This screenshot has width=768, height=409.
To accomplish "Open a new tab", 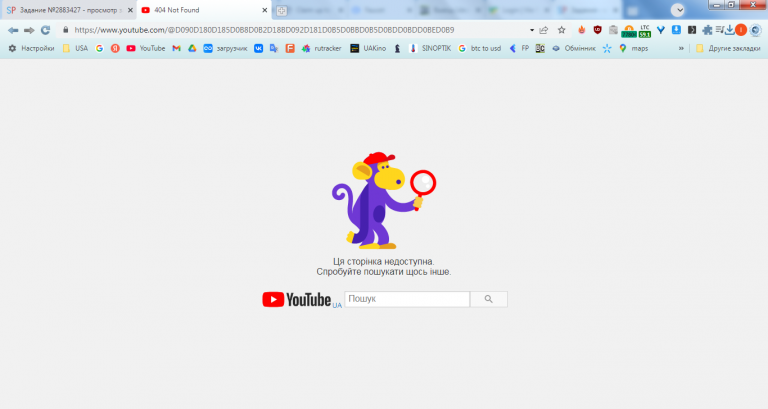I will coord(281,10).
